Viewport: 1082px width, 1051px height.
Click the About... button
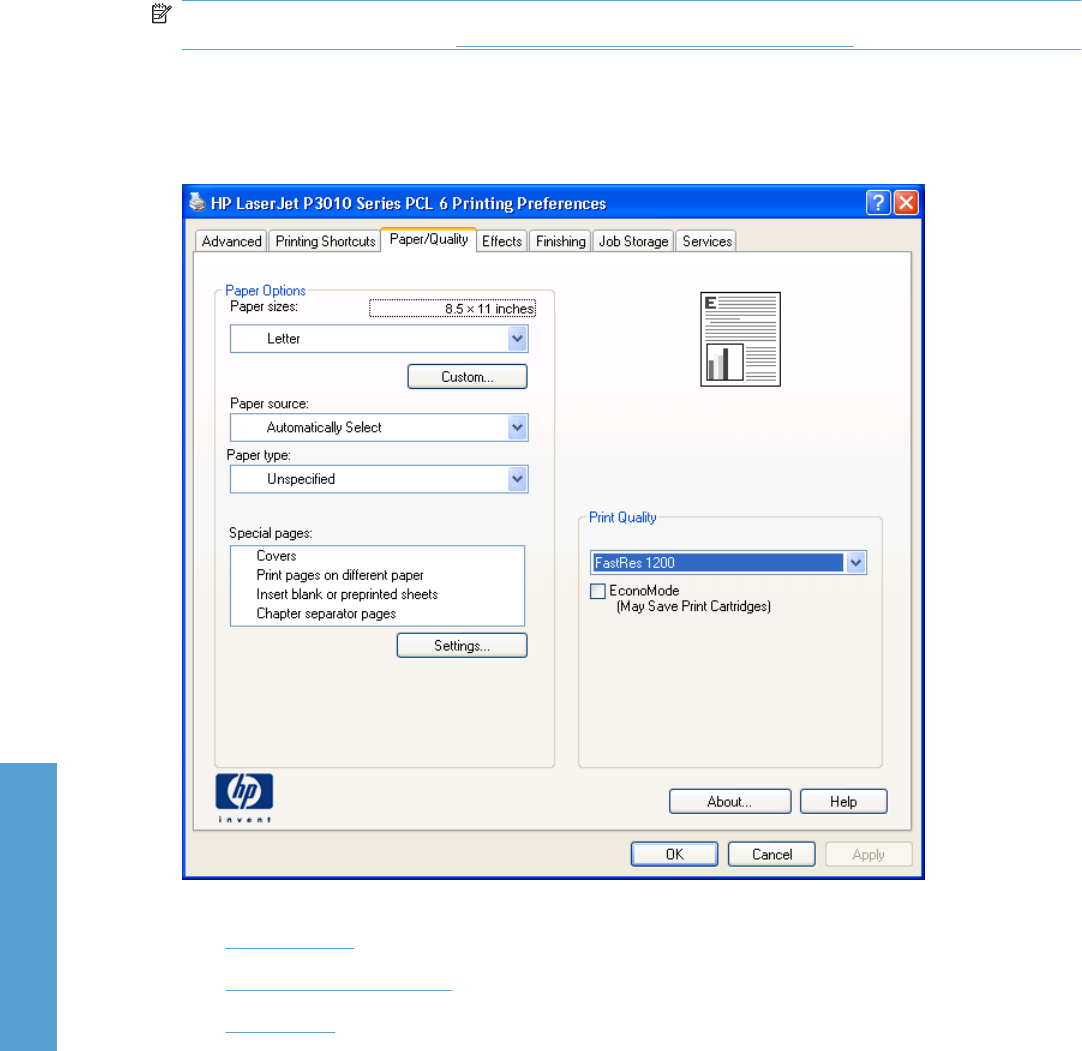tap(730, 802)
